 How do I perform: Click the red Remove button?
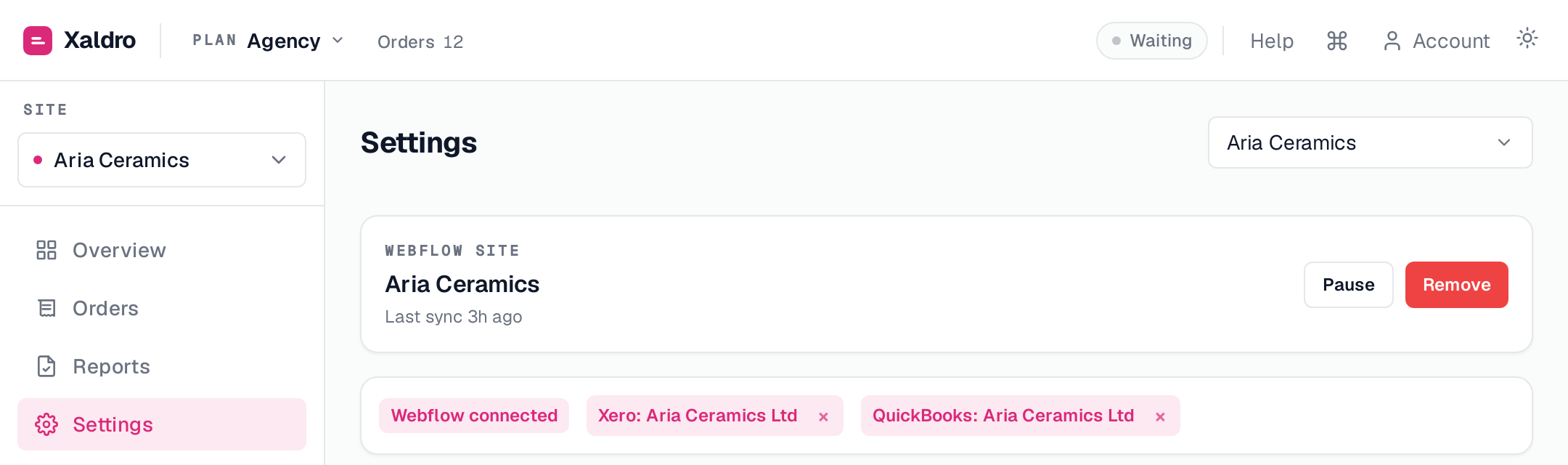coord(1456,285)
